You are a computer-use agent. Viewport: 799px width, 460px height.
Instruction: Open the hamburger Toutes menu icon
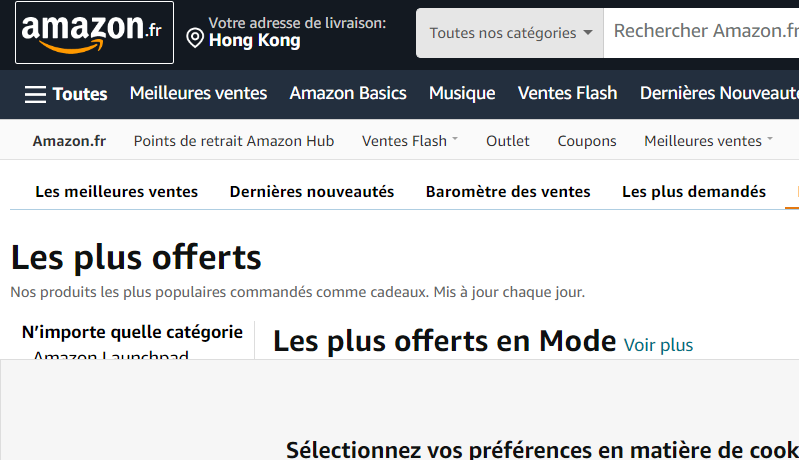pos(35,94)
